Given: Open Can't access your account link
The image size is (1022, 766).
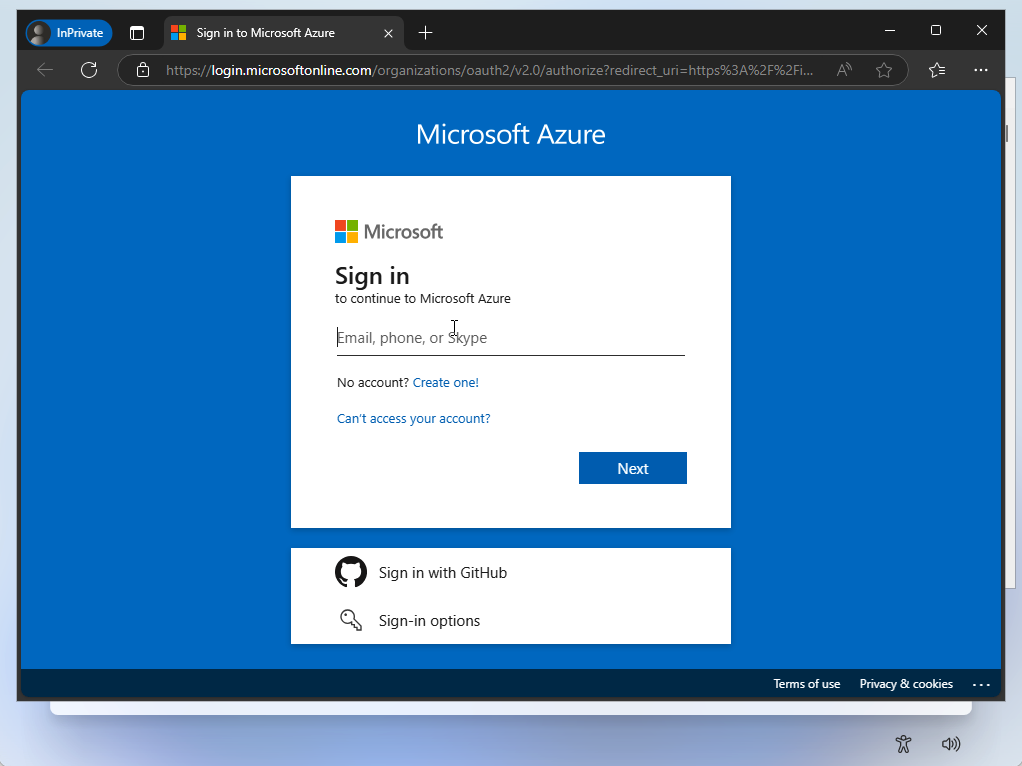Looking at the screenshot, I should pyautogui.click(x=413, y=419).
